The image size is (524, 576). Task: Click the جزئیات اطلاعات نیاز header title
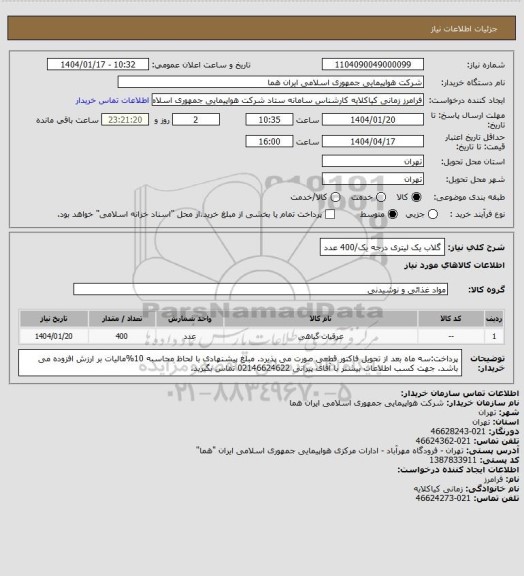pyautogui.click(x=464, y=29)
